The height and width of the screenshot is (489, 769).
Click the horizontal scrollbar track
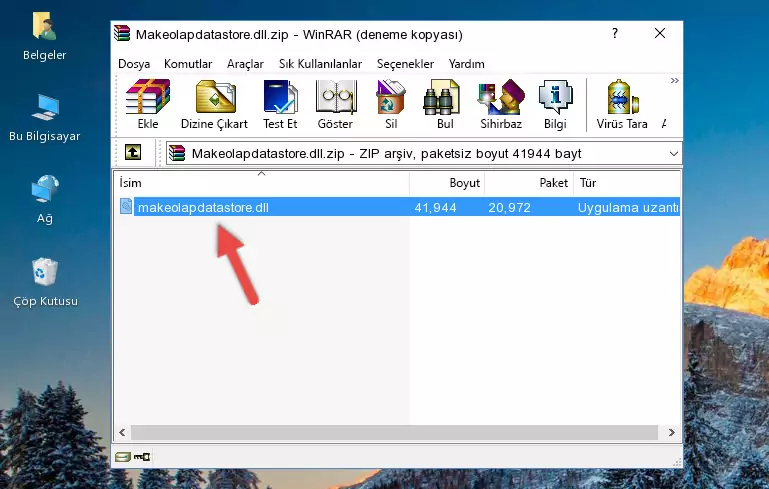coord(394,433)
